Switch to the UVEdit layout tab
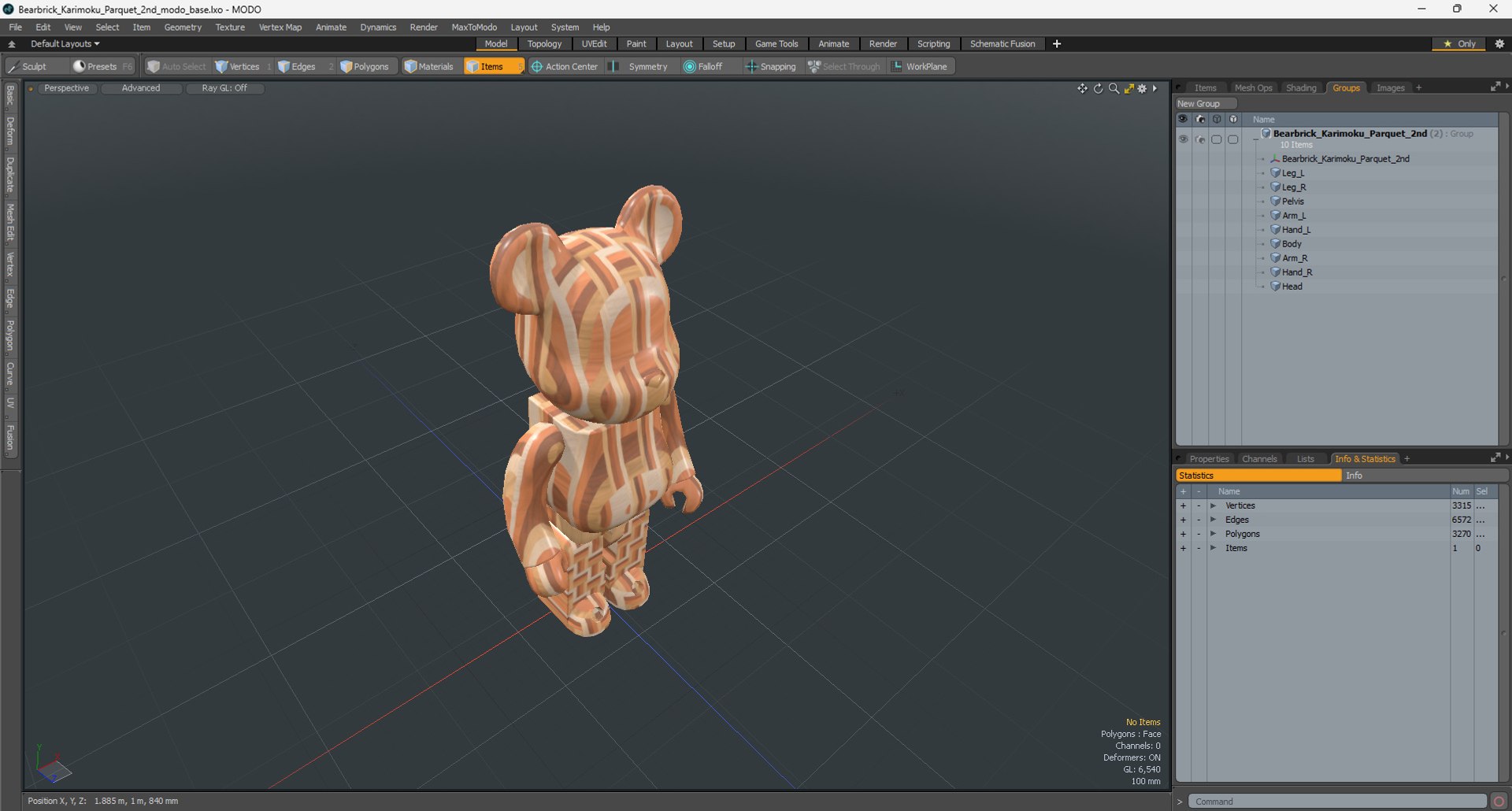Screen dimensions: 1512x811 [594, 44]
